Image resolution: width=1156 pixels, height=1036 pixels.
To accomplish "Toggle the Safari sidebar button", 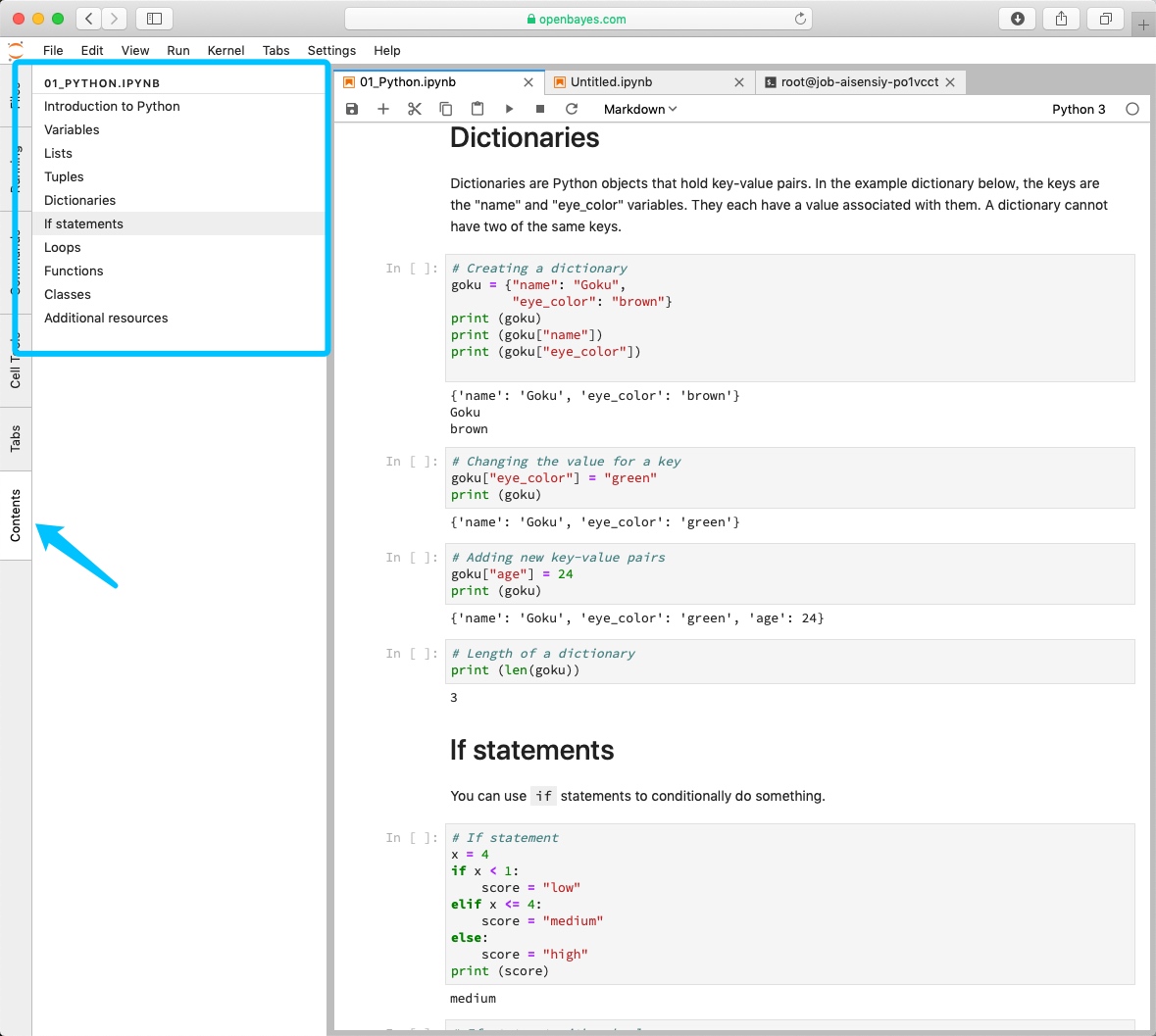I will click(x=154, y=19).
